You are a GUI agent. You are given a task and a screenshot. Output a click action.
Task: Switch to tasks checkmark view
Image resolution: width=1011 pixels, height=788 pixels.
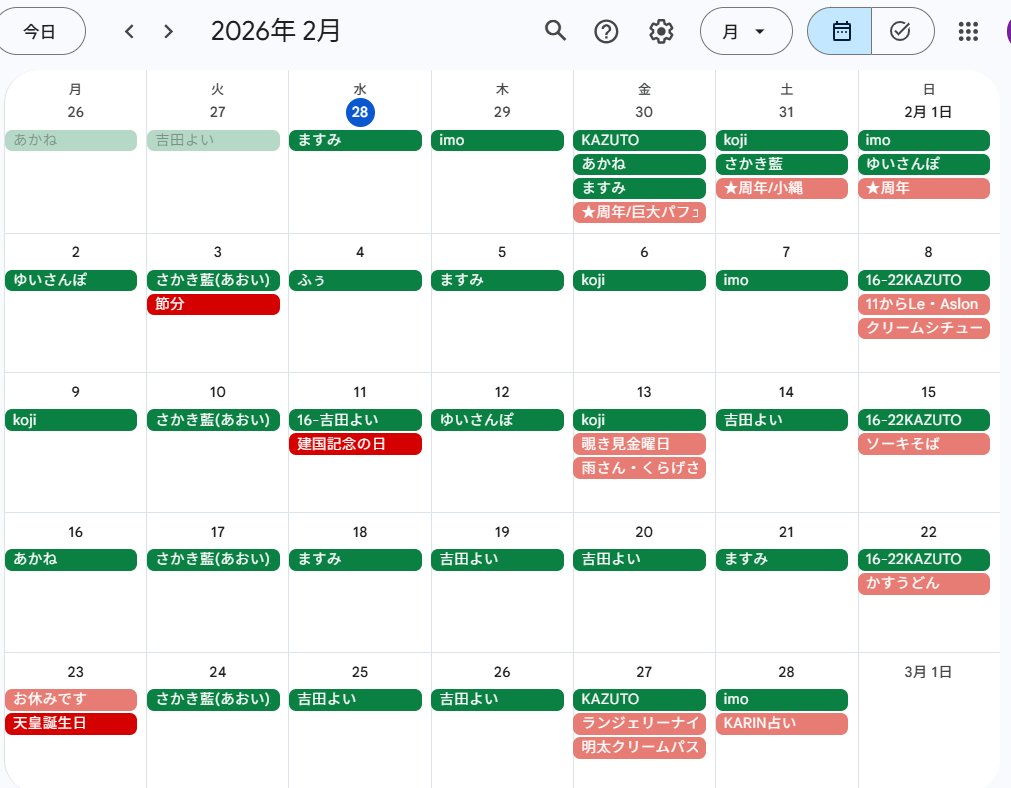pyautogui.click(x=901, y=31)
